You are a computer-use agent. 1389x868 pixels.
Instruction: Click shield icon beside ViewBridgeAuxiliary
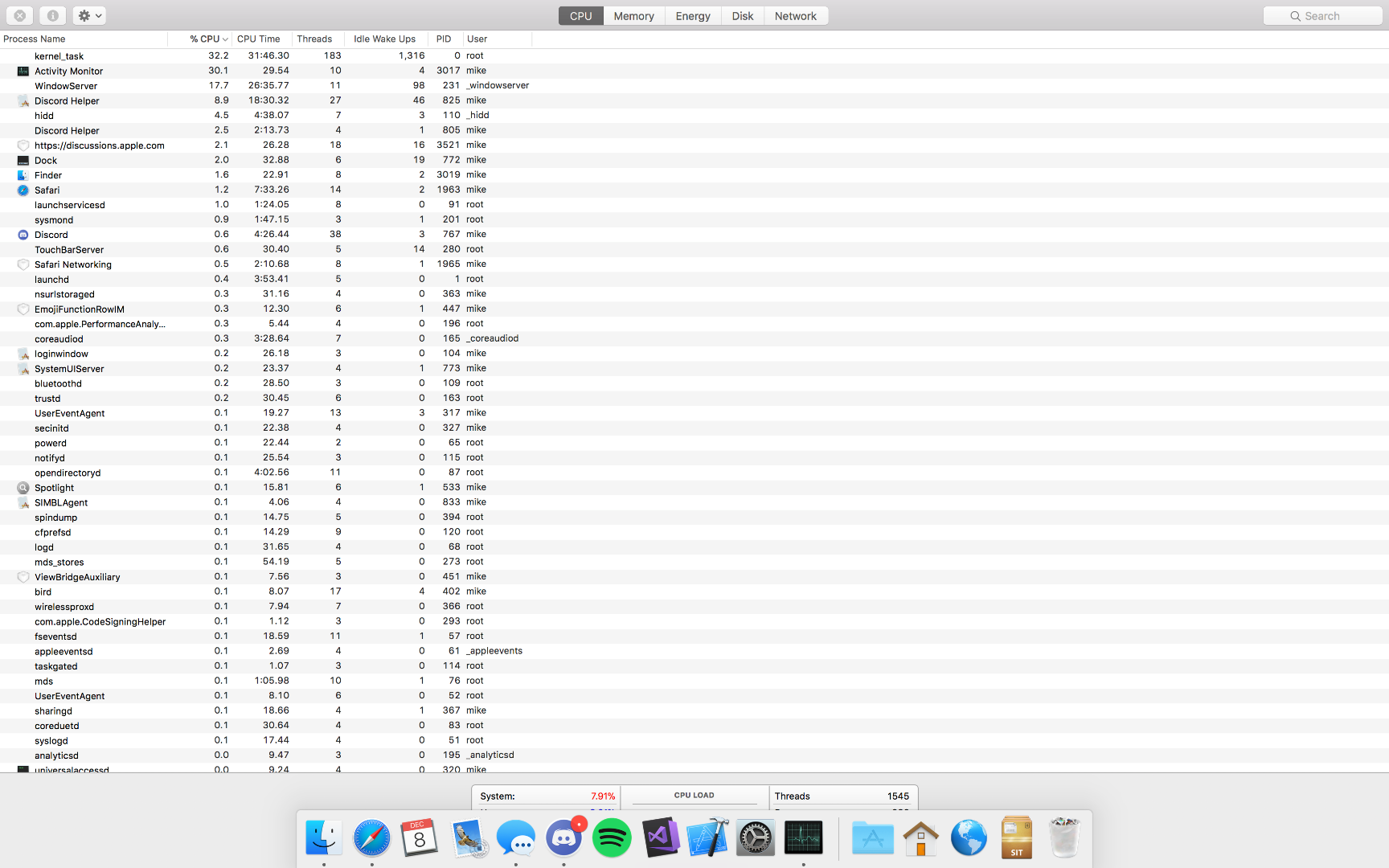[23, 577]
